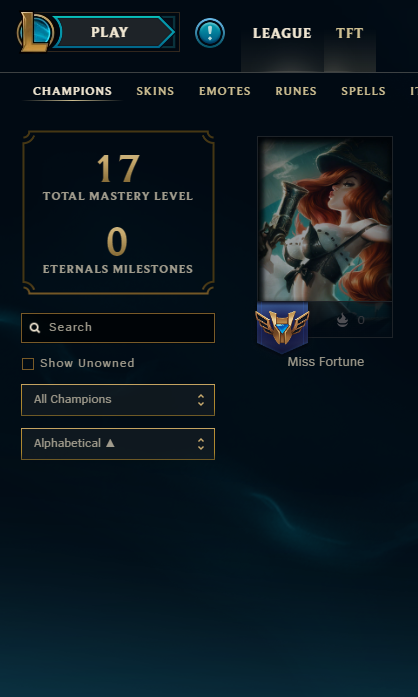
Task: Click the ascending sort triangle beside Alphabetical
Action: click(x=110, y=443)
